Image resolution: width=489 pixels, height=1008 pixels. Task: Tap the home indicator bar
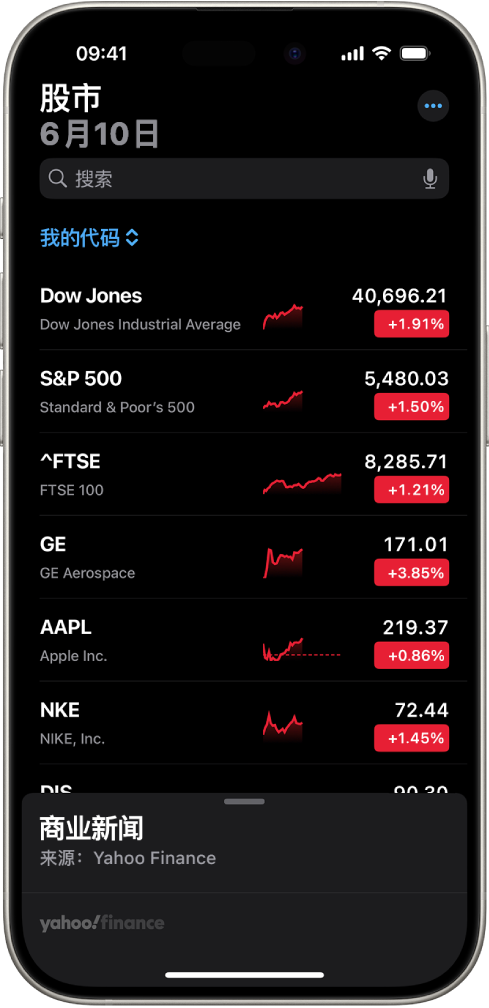244,975
